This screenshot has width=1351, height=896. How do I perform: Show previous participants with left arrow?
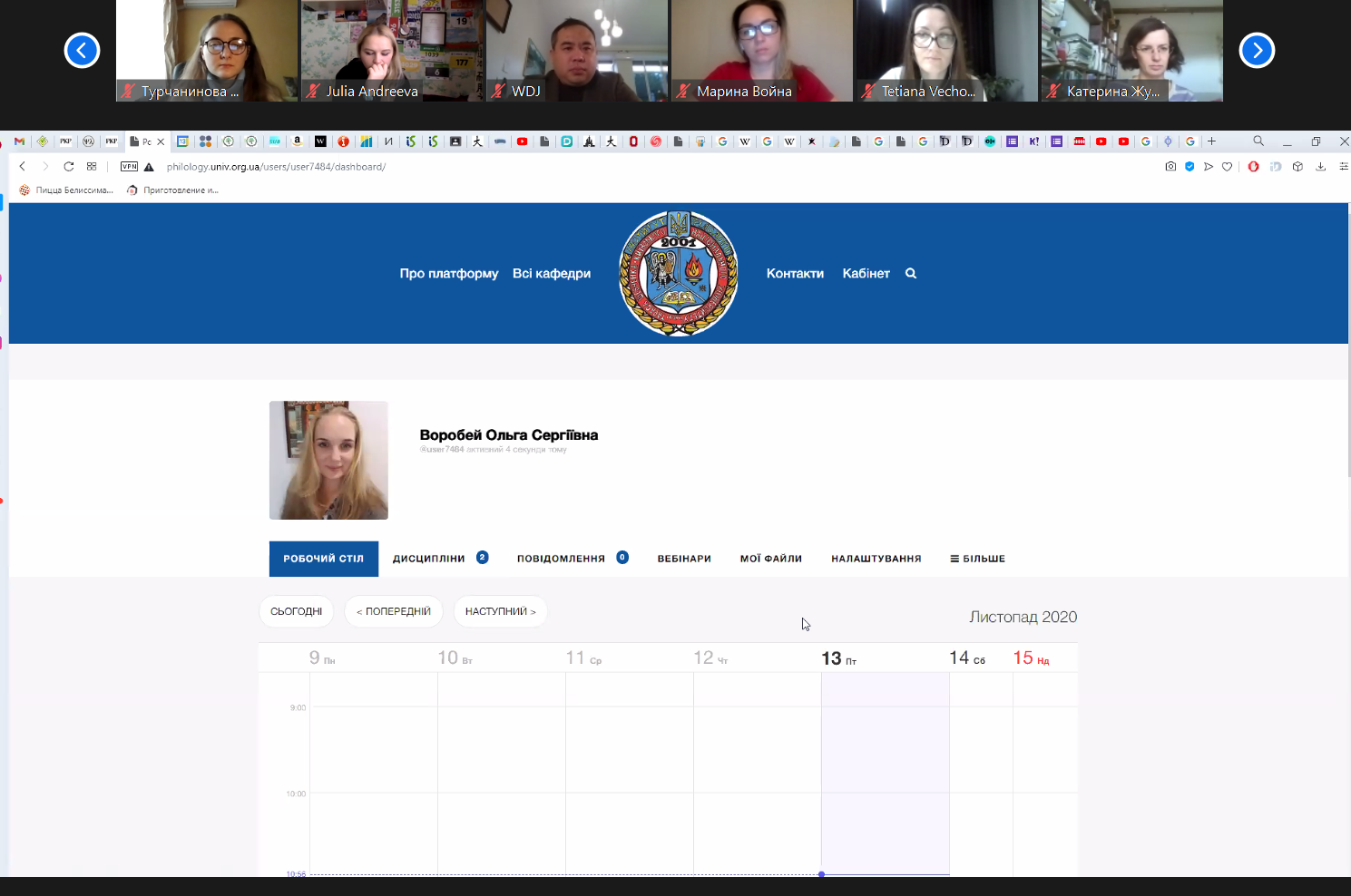tap(82, 51)
